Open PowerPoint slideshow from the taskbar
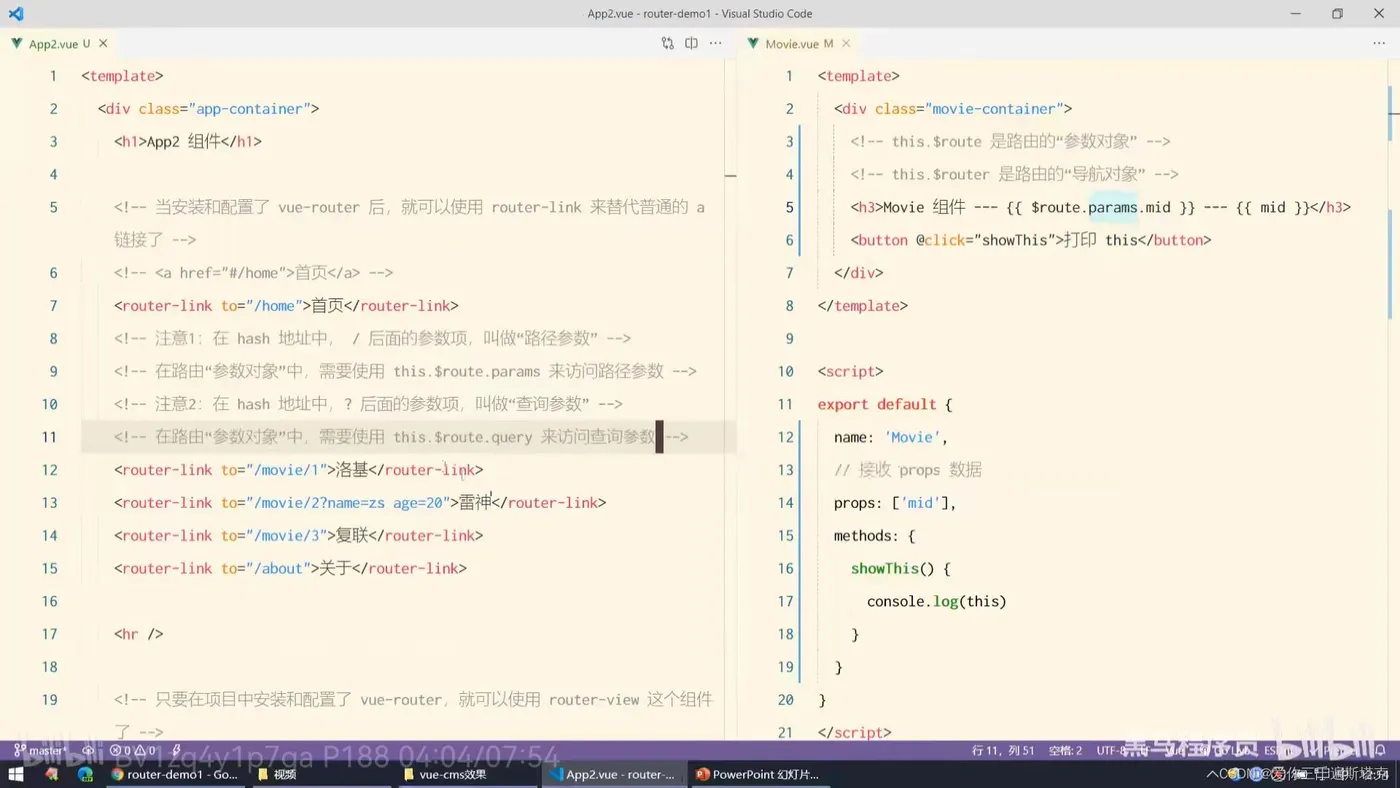1400x788 pixels. (756, 774)
